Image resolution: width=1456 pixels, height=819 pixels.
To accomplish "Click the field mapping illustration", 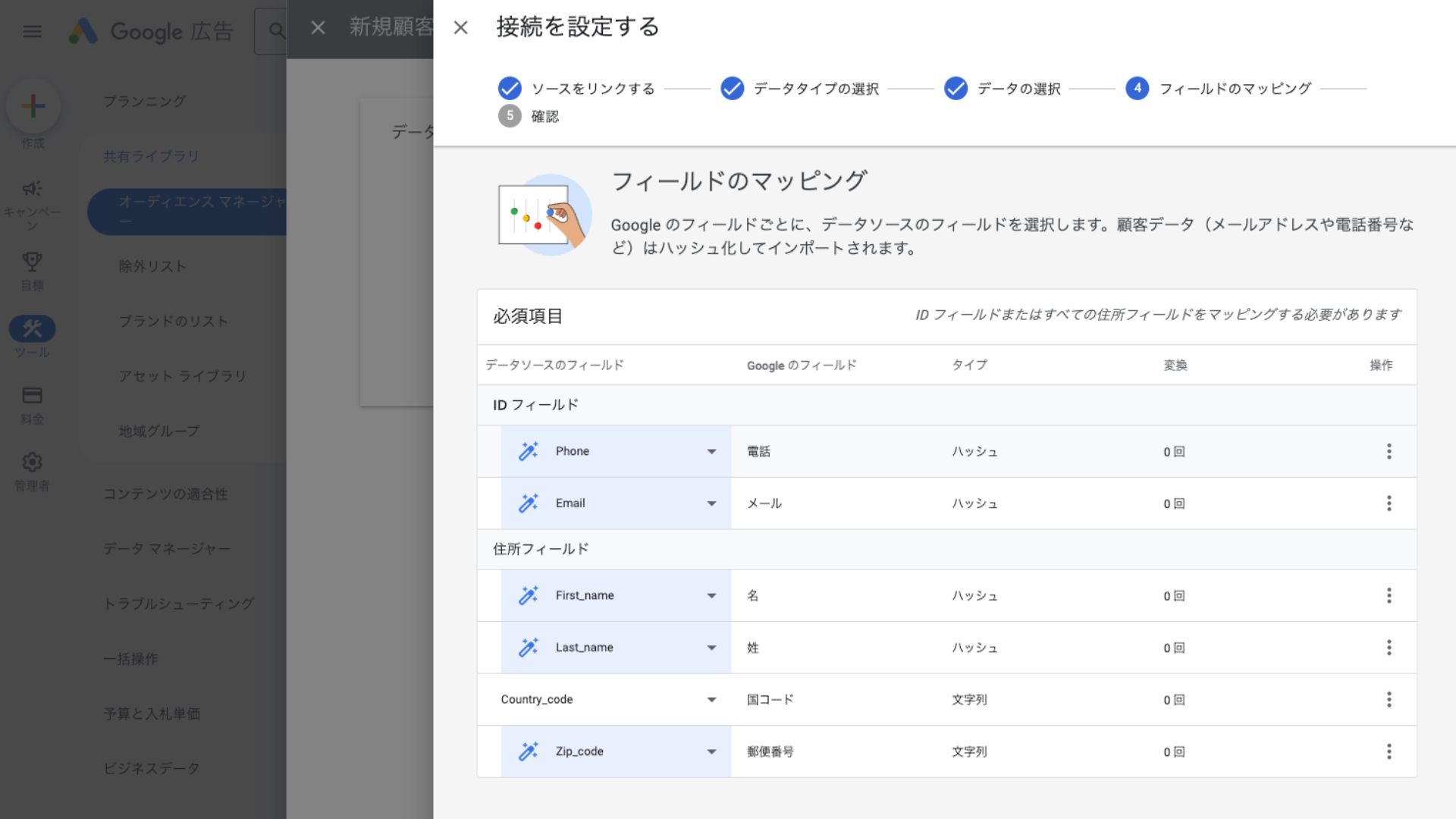I will click(544, 215).
